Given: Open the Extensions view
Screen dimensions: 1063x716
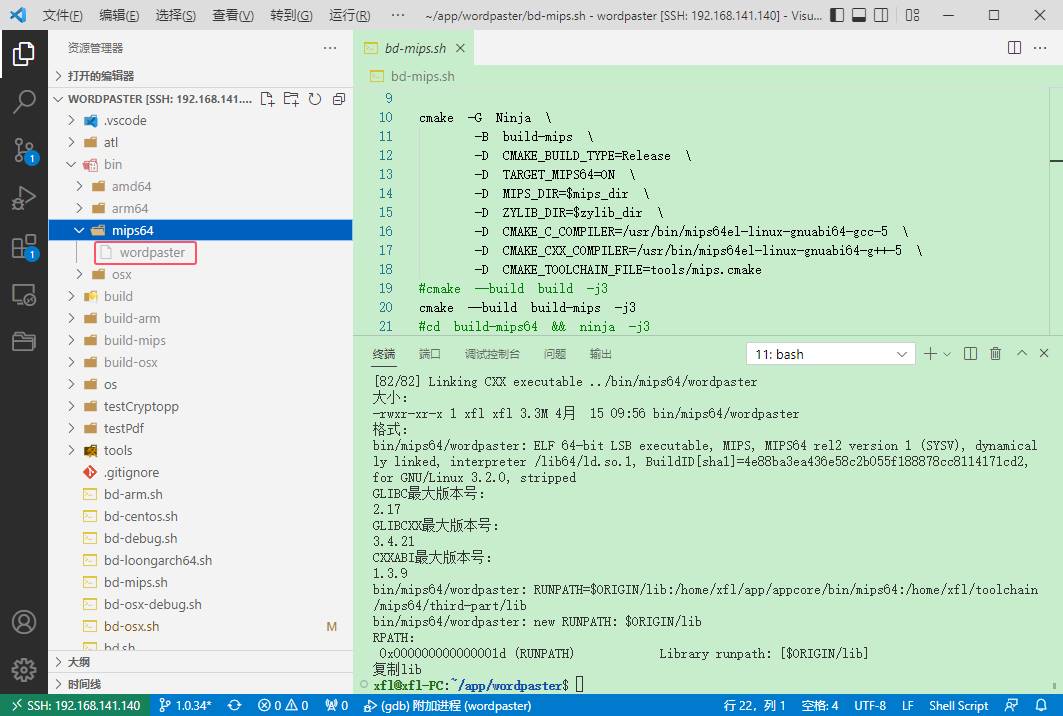Looking at the screenshot, I should coord(23,247).
